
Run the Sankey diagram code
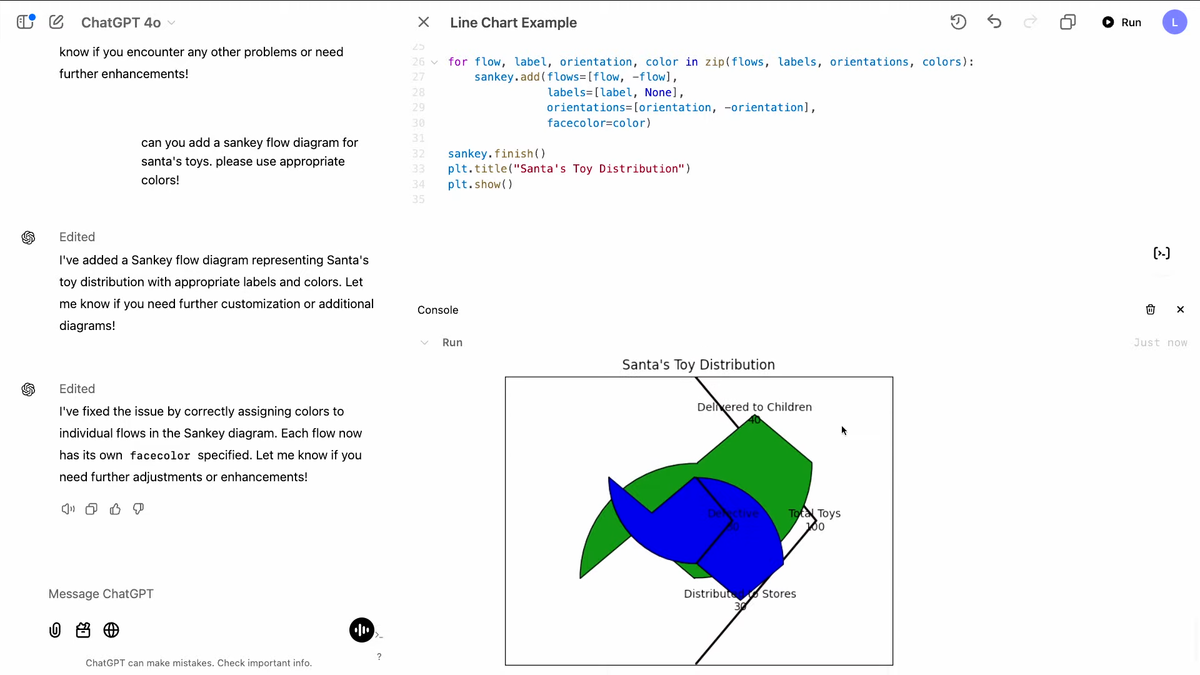[x=1120, y=21]
